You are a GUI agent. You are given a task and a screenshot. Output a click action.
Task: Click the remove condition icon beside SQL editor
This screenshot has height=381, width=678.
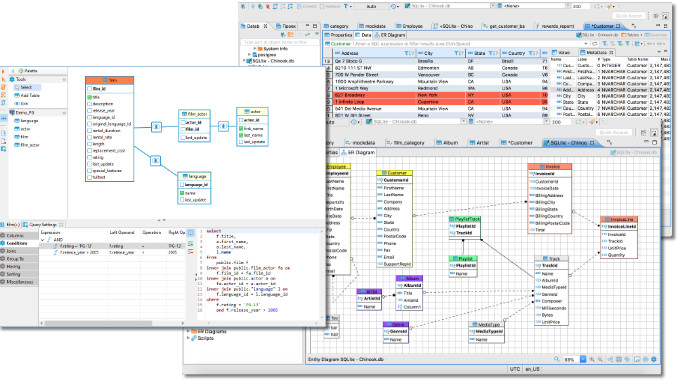tap(191, 252)
